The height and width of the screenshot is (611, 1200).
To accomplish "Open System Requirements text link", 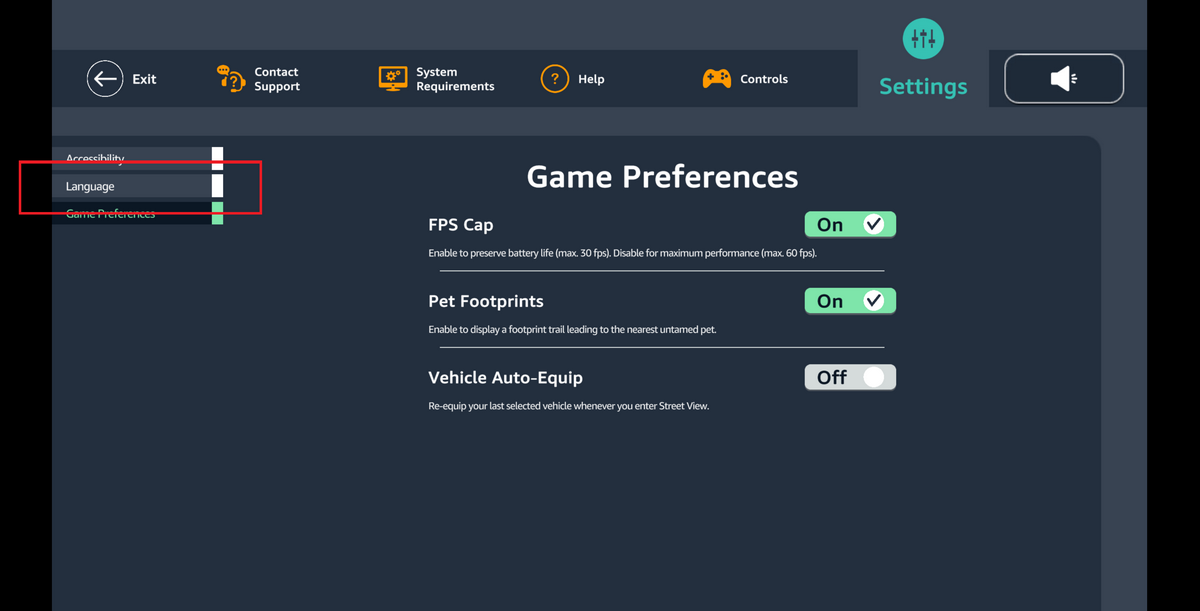I will [455, 79].
